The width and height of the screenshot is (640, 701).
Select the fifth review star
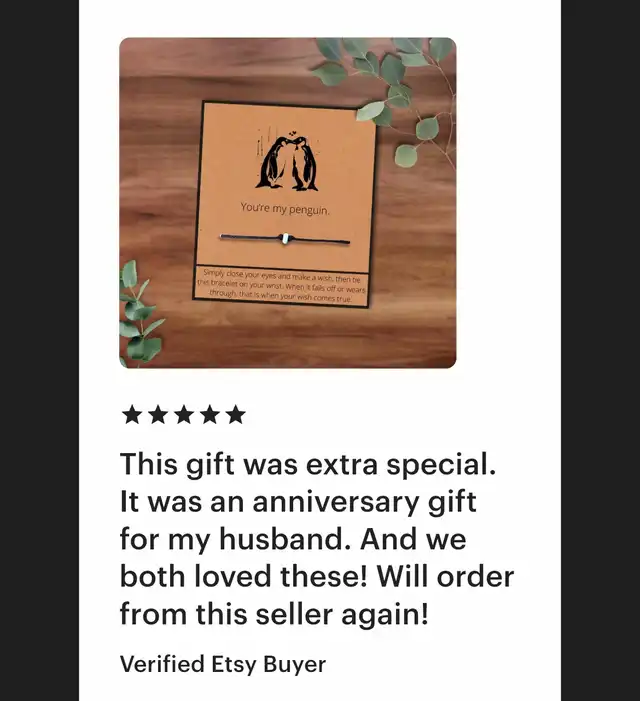236,414
